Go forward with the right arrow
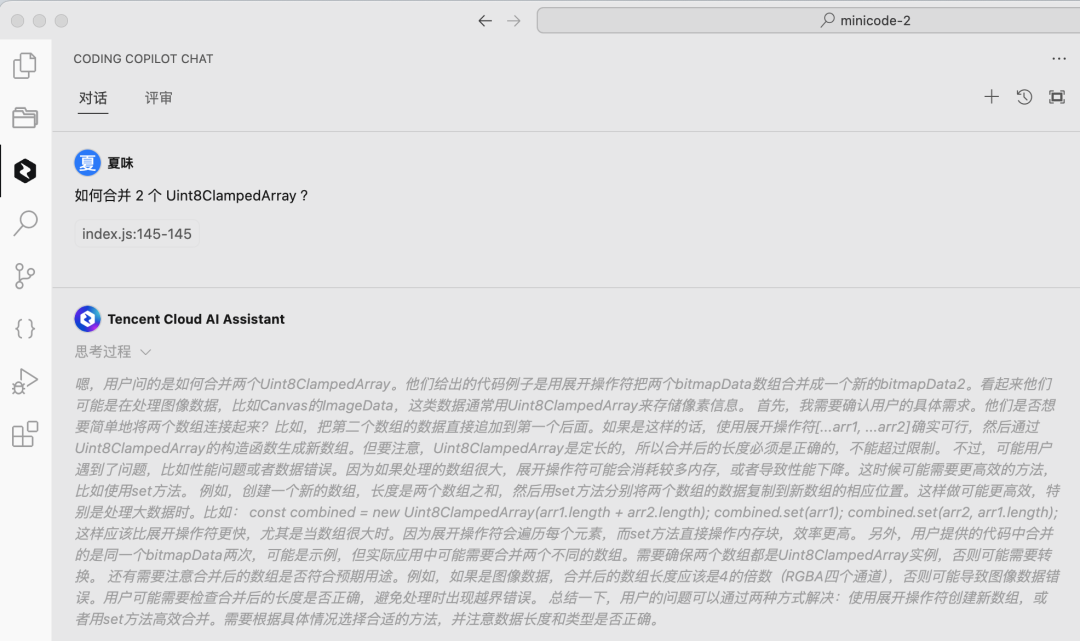The image size is (1080, 641). pos(514,21)
